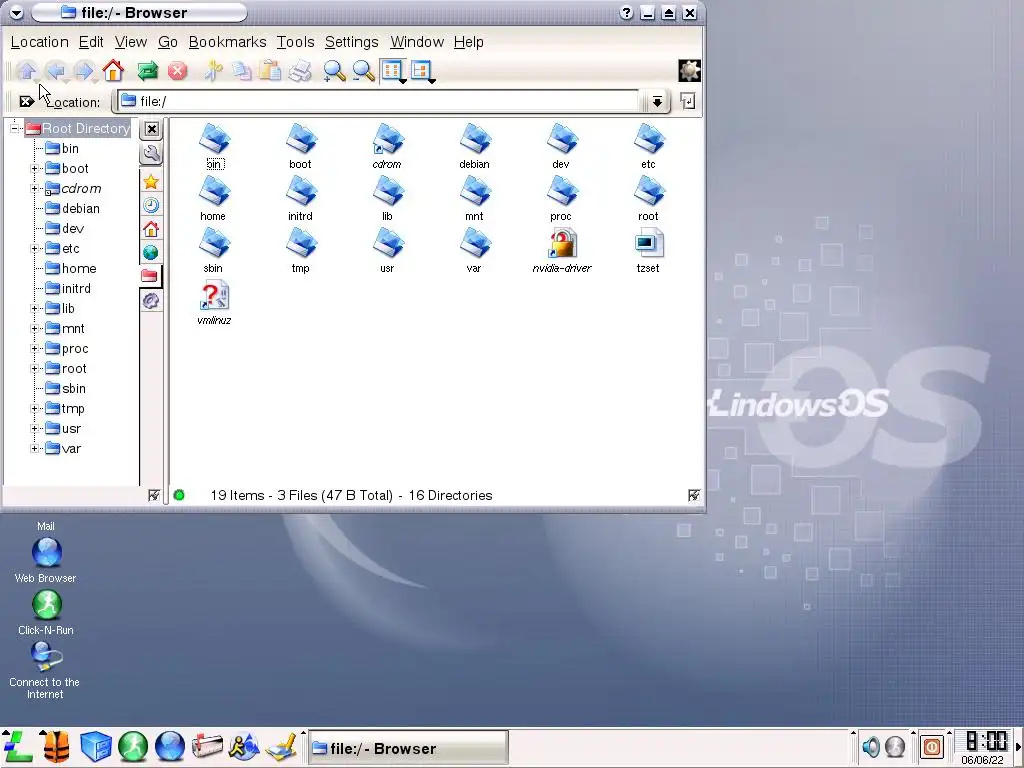The image size is (1024, 768).
Task: Click the red Stop loading icon
Action: tap(177, 71)
